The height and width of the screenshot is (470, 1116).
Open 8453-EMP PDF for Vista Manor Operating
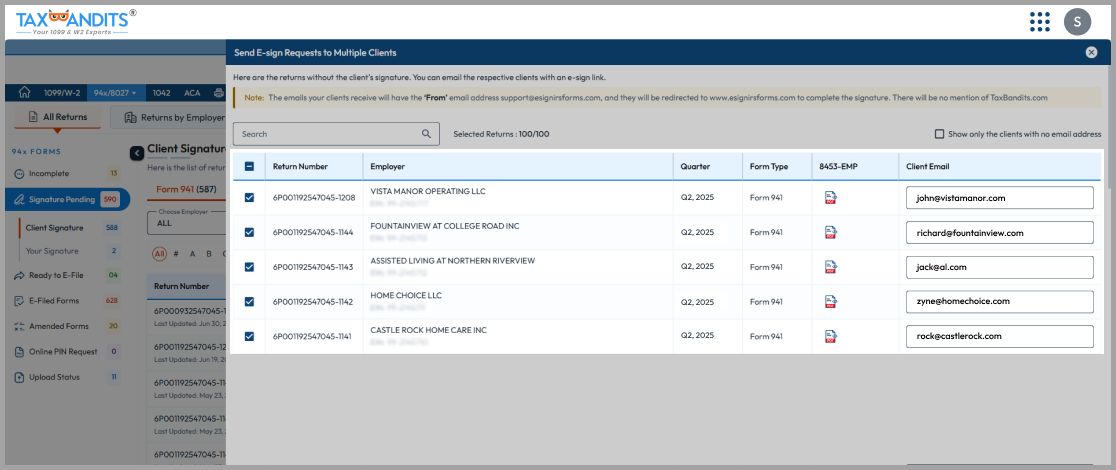pyautogui.click(x=831, y=198)
